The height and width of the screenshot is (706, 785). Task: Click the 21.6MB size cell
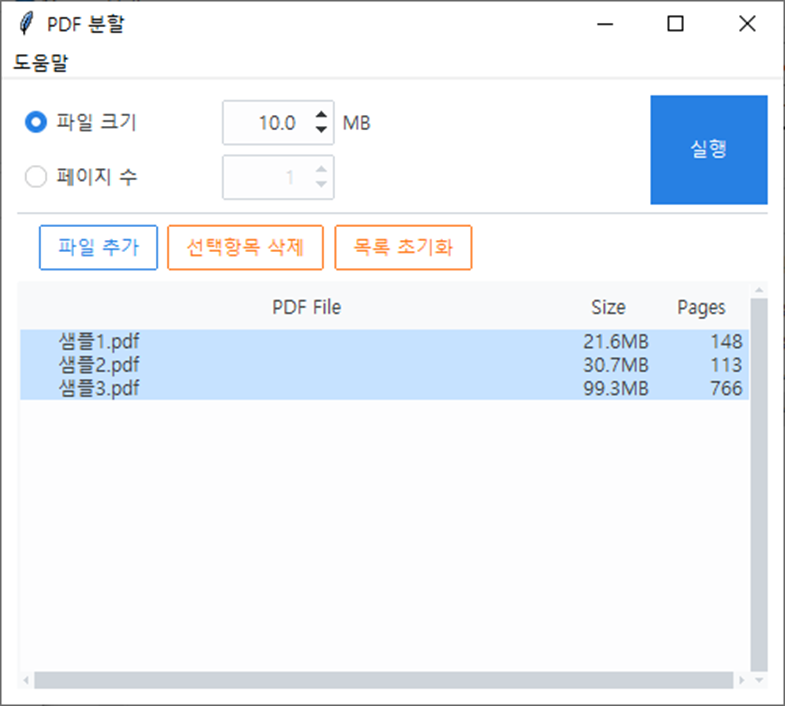point(616,341)
